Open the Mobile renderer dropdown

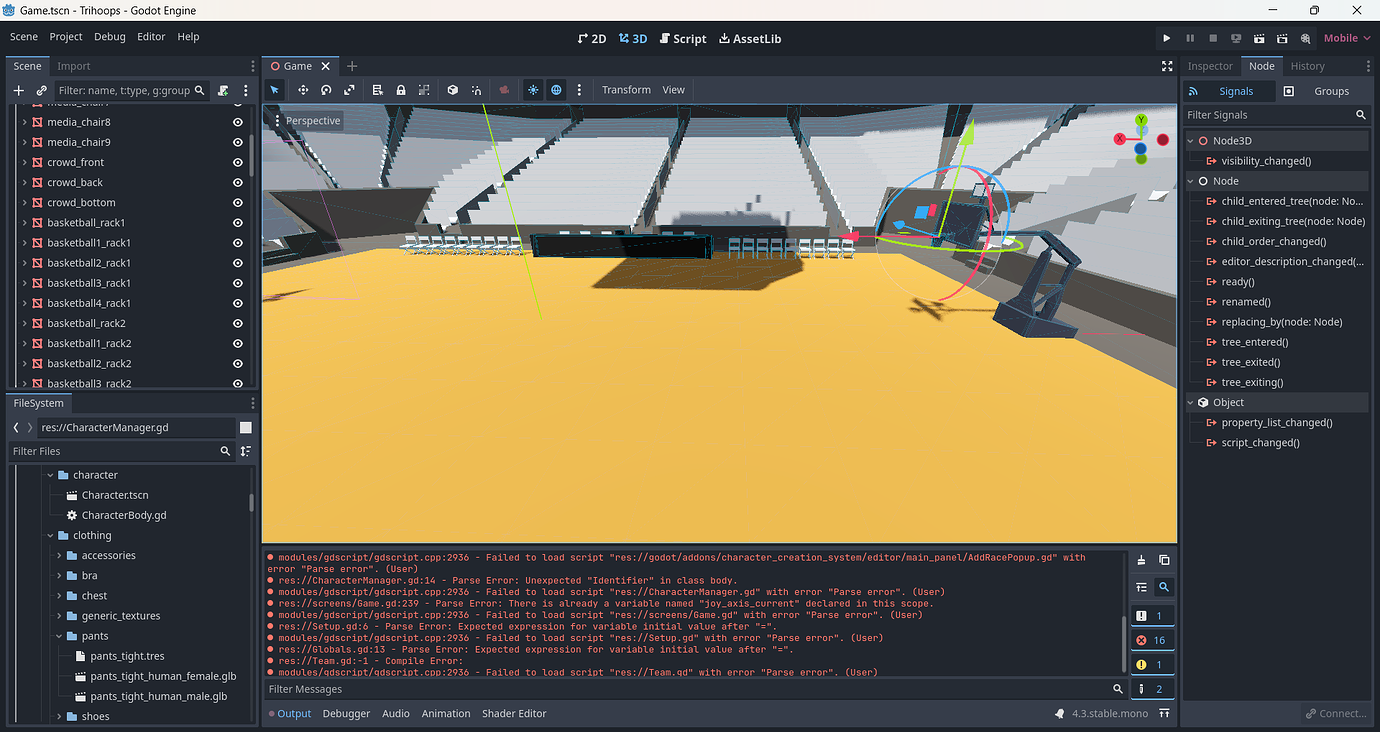(1346, 38)
